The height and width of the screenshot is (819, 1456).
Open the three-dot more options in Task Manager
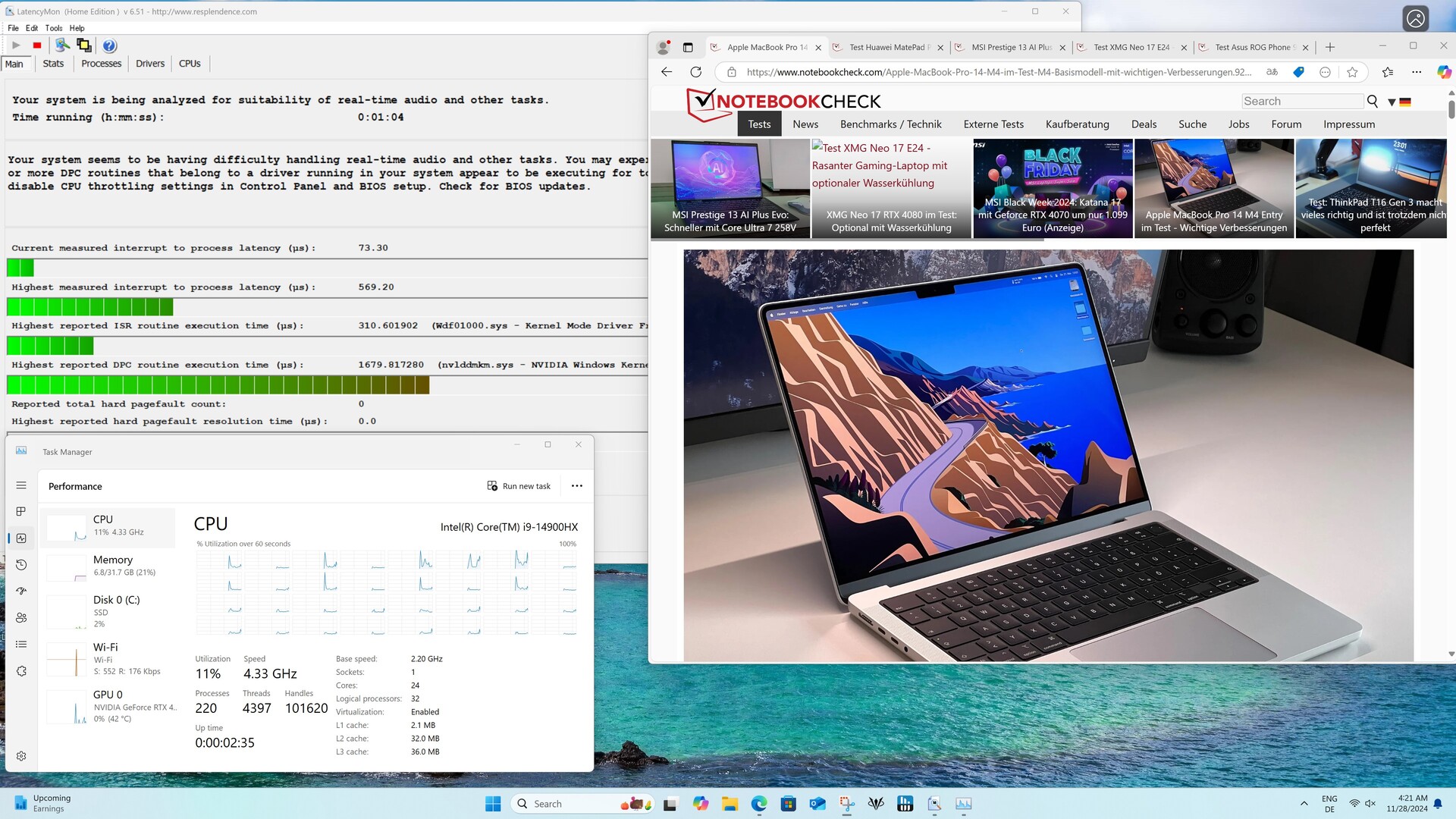pos(576,486)
